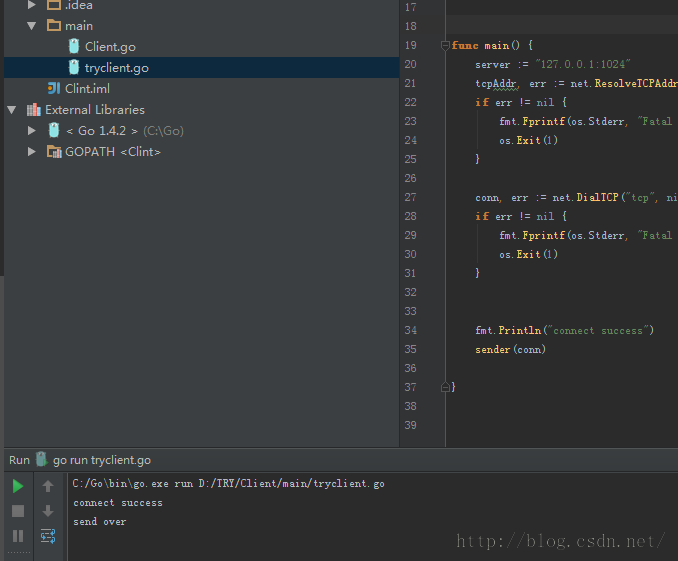The width and height of the screenshot is (678, 561).
Task: Click line number 26 in the gutter
Action: coord(410,178)
